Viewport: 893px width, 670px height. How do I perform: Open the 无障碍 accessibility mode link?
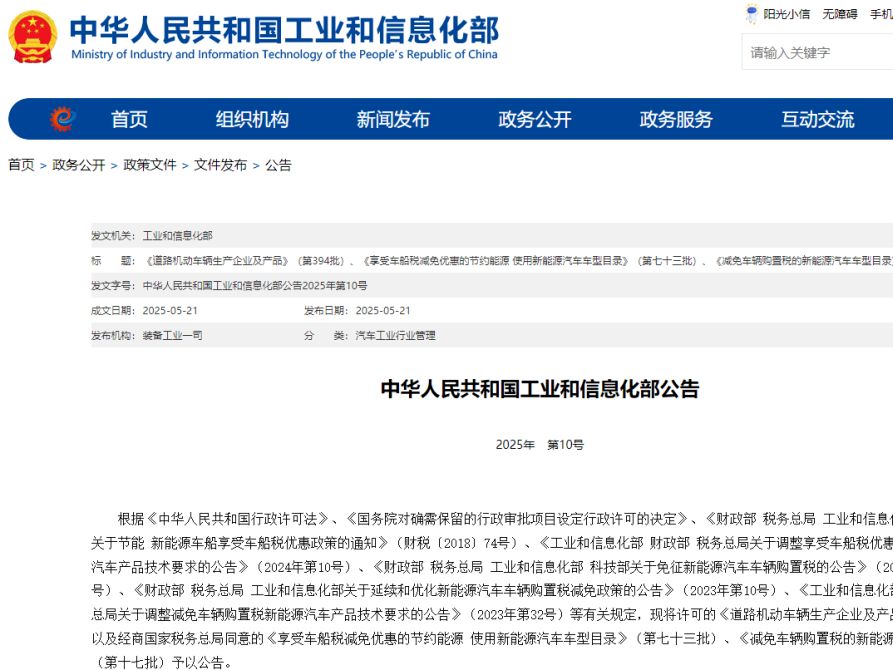pyautogui.click(x=840, y=14)
